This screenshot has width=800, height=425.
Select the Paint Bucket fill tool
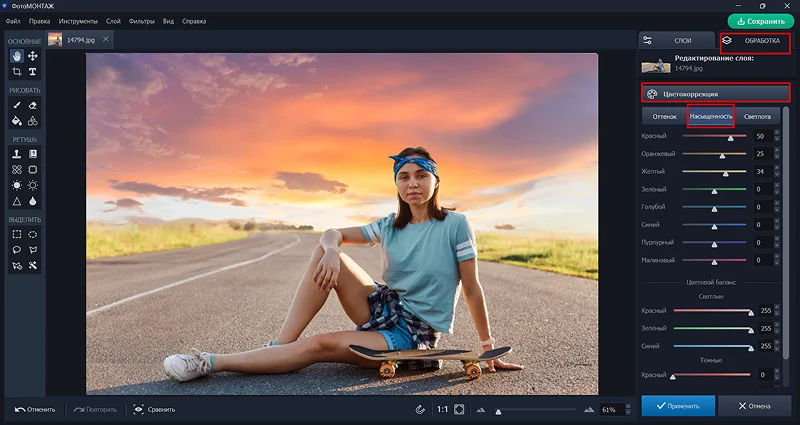point(17,121)
